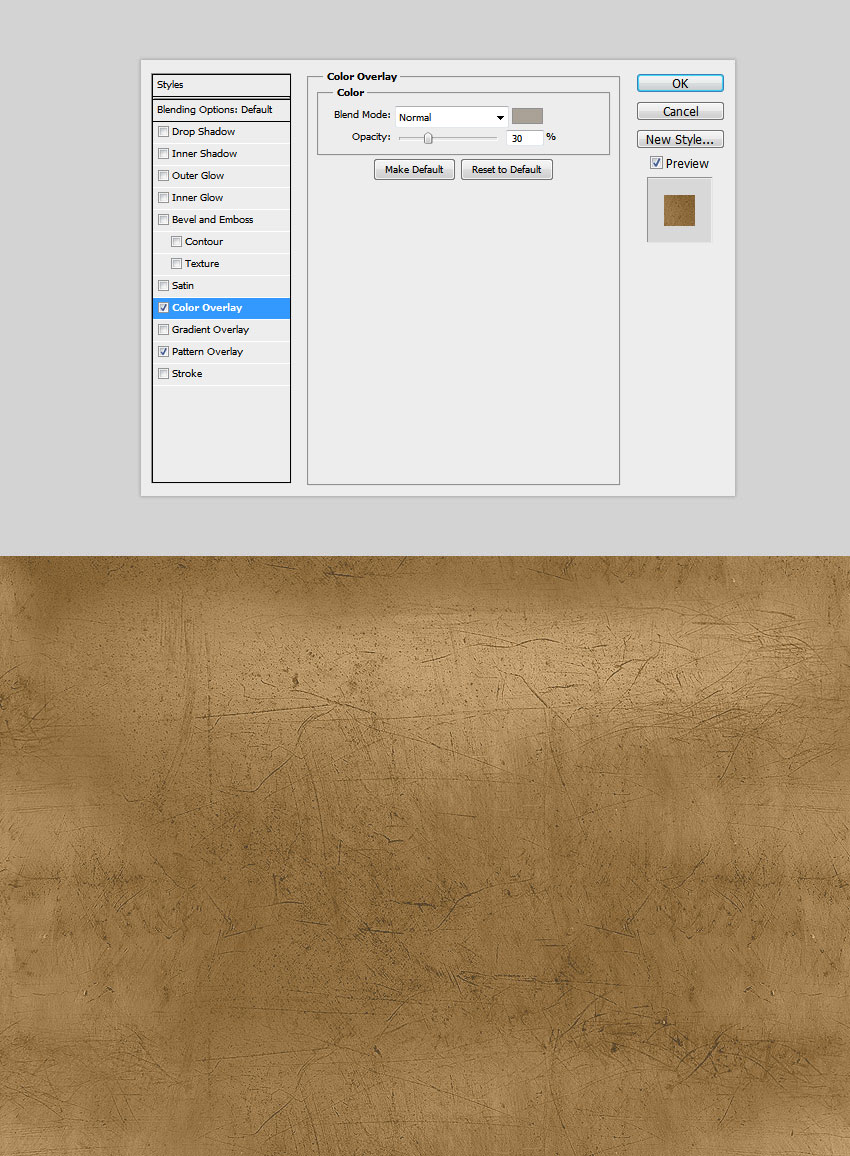
Task: Confirm with the OK button
Action: point(680,83)
